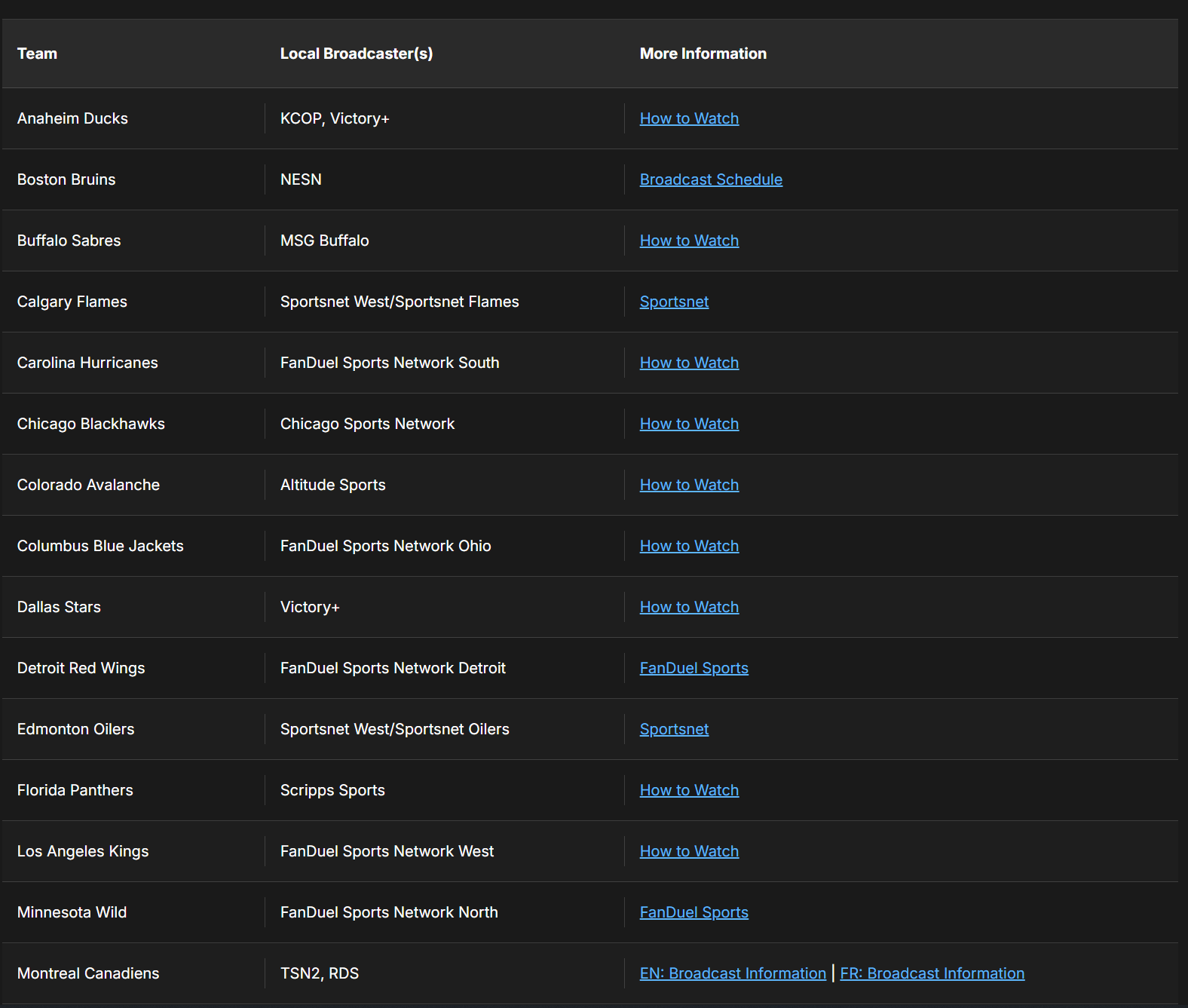Select the Los Angeles Kings team cell
The height and width of the screenshot is (1008, 1188).
[x=133, y=851]
